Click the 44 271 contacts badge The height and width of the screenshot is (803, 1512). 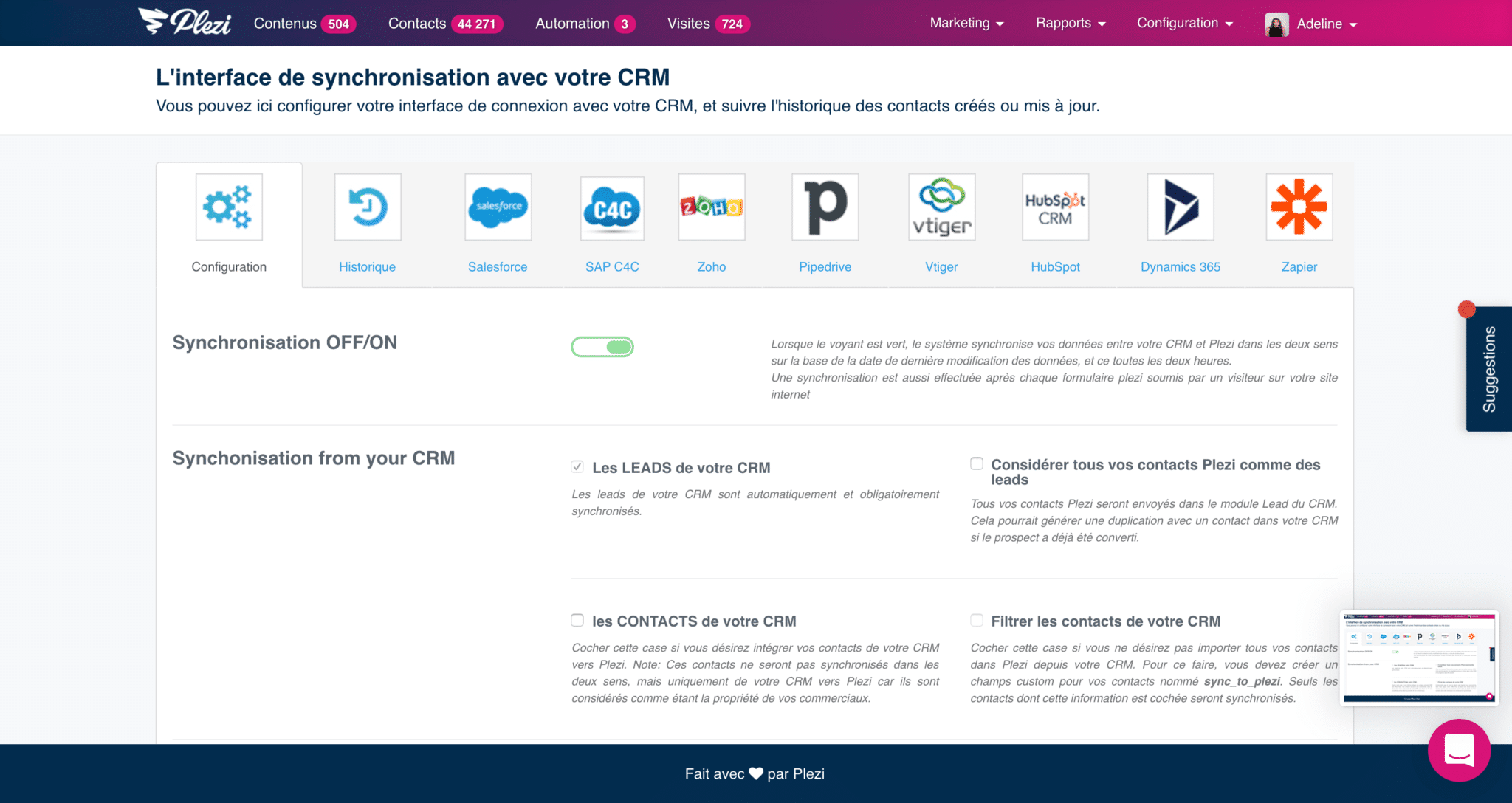coord(477,24)
